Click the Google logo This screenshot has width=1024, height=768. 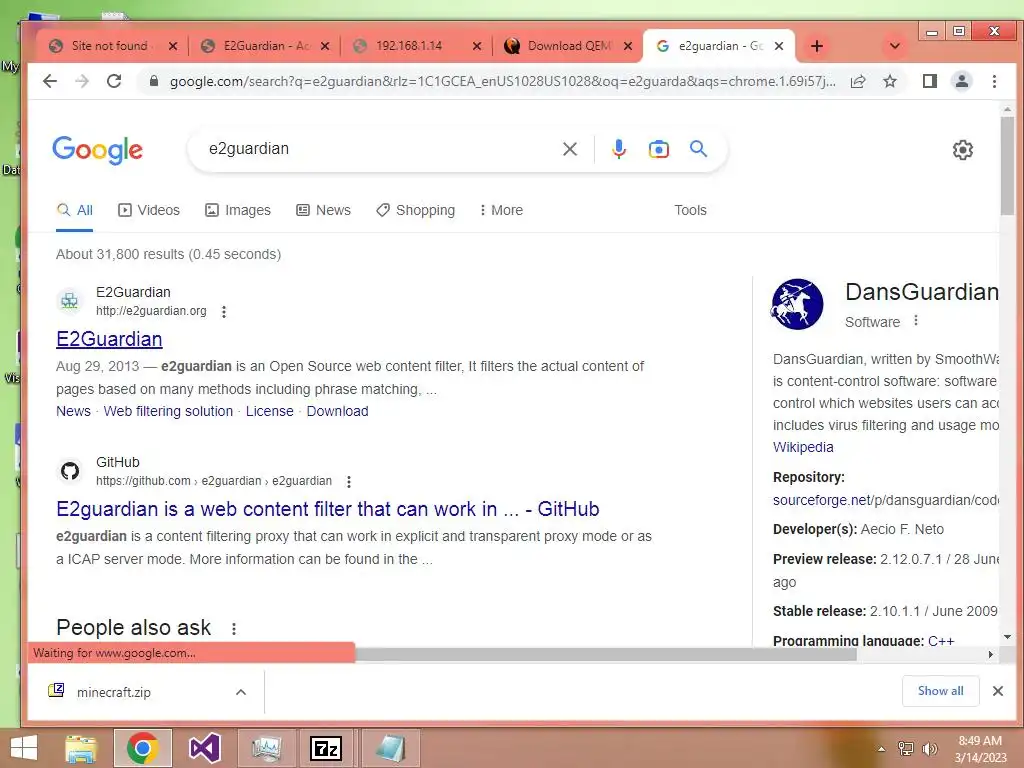point(97,150)
